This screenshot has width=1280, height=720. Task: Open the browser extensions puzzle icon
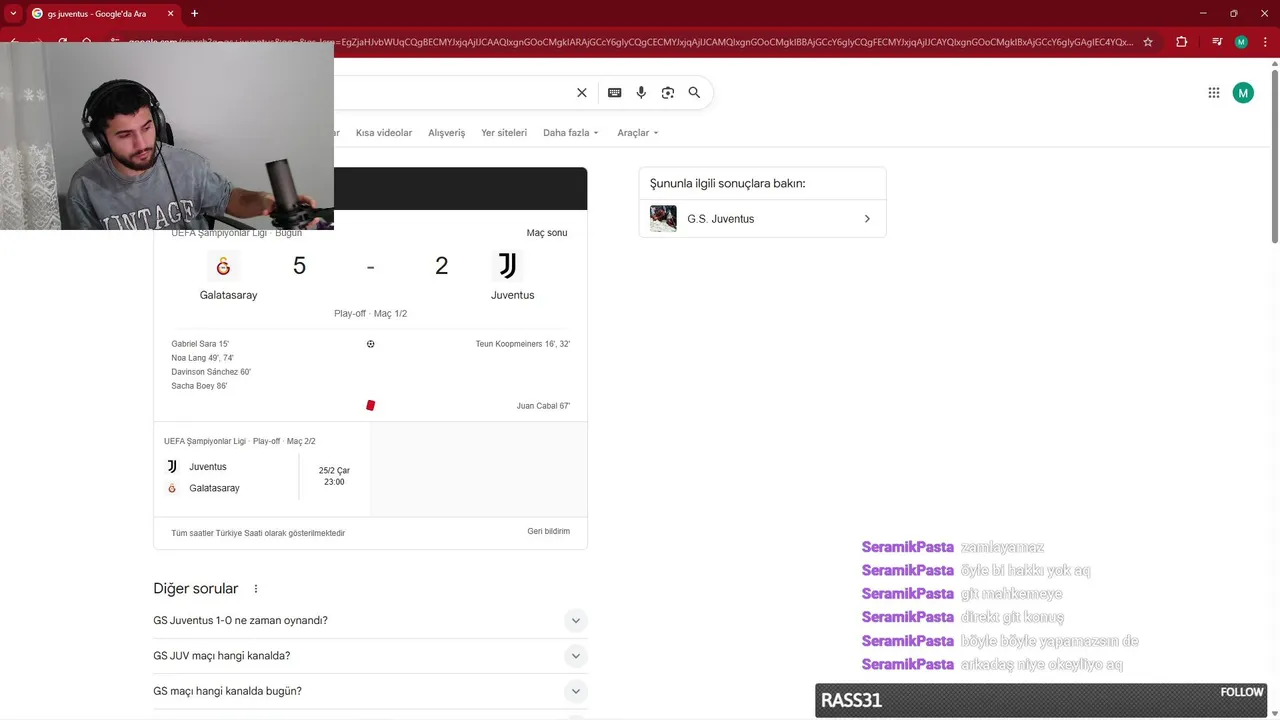[x=1182, y=42]
